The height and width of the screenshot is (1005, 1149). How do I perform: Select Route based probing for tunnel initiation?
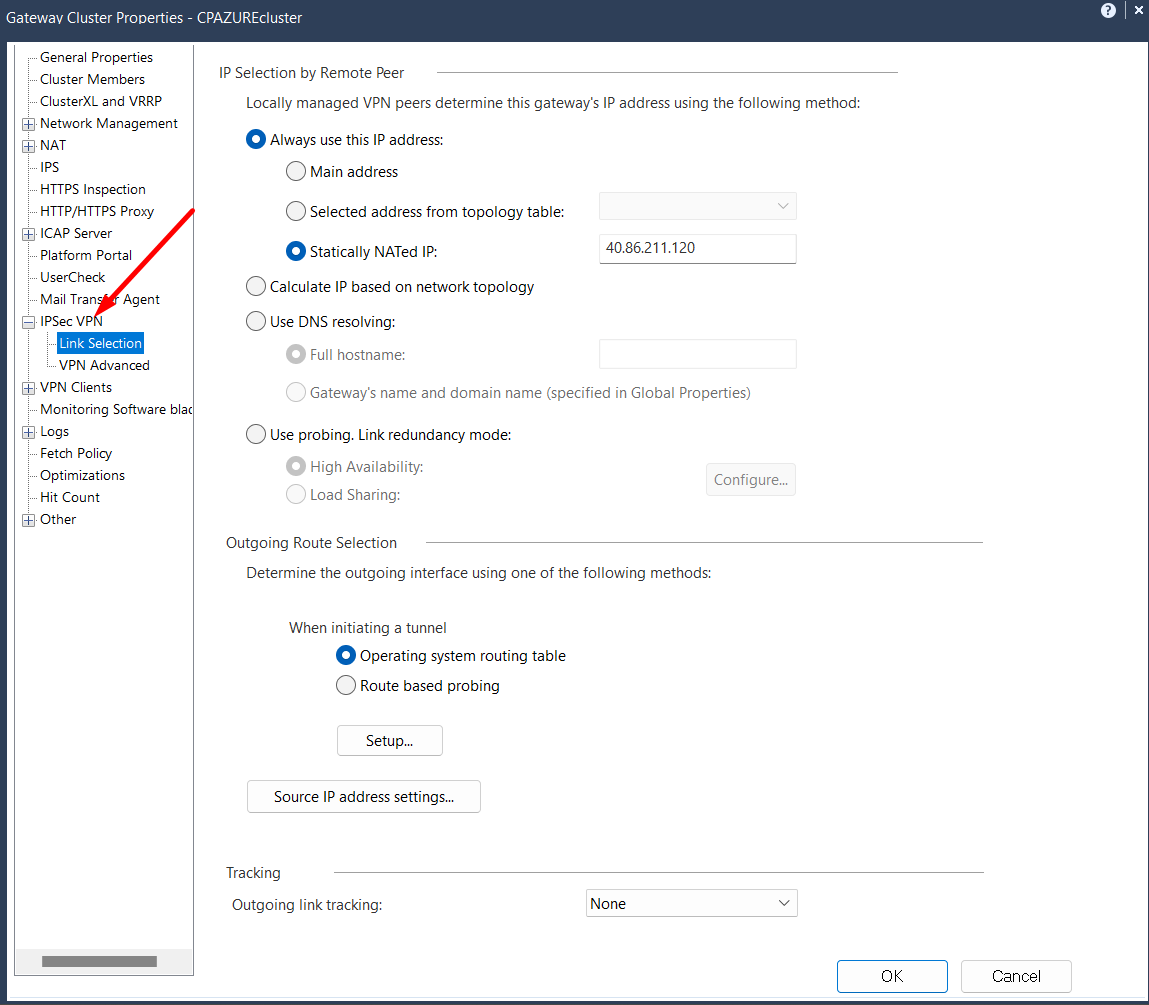(346, 685)
